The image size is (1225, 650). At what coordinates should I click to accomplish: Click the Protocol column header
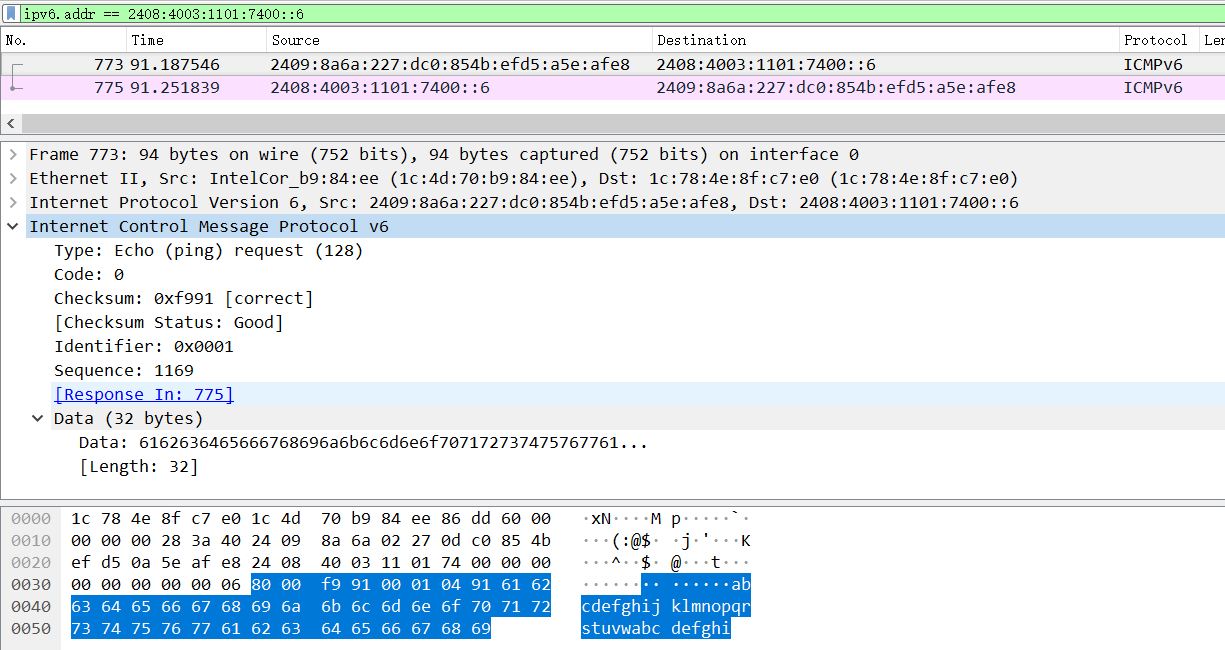tap(1155, 40)
